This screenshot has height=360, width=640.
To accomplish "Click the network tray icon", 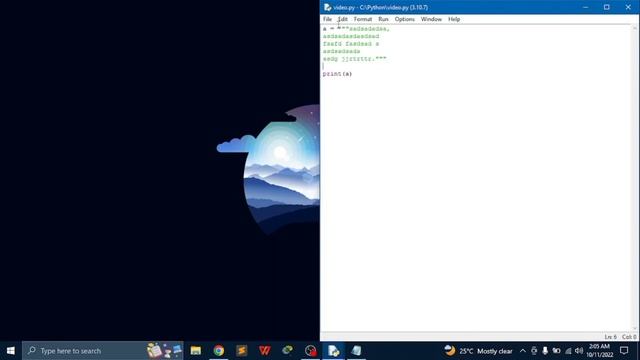I will tap(568, 351).
